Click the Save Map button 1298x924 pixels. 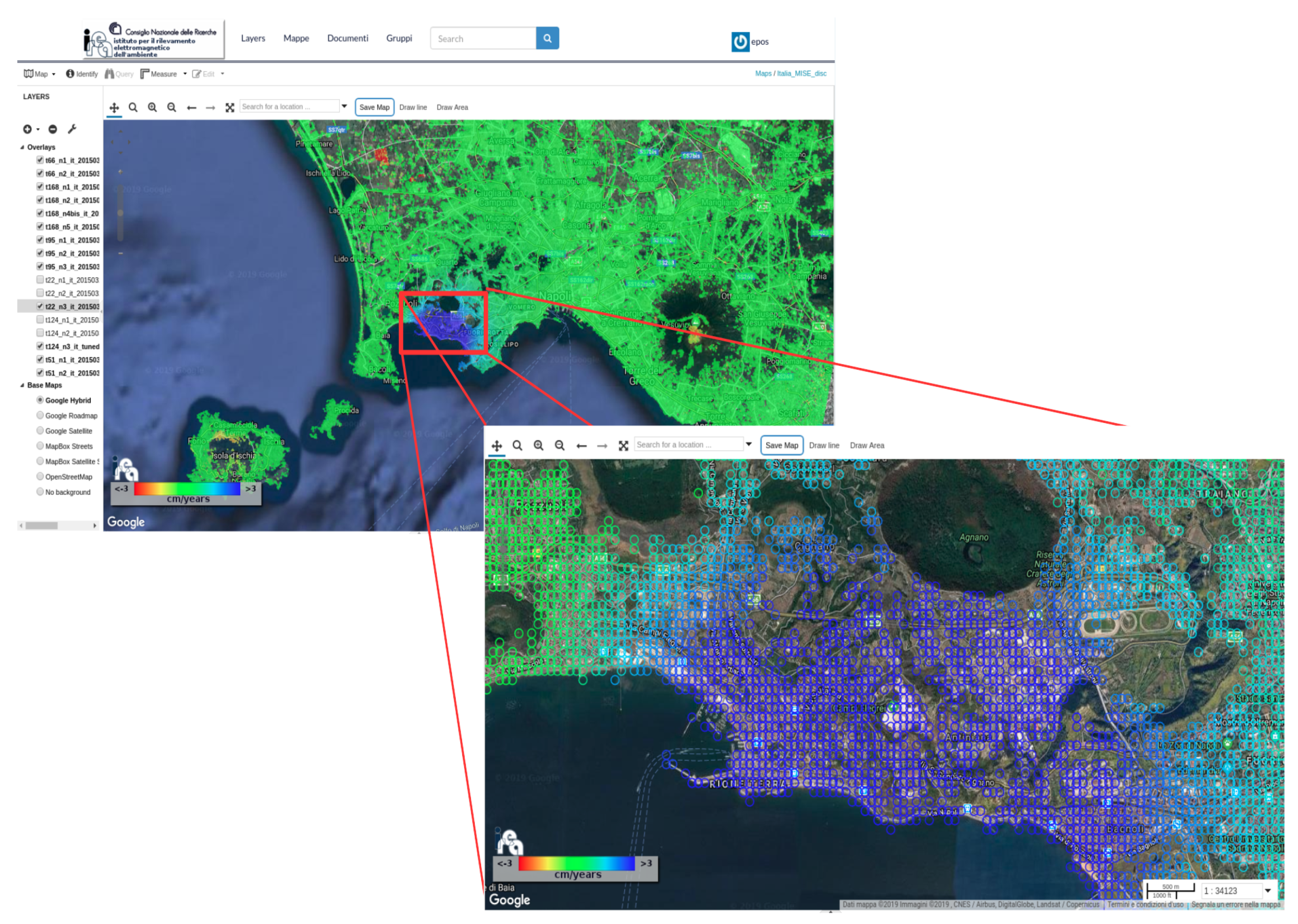coord(374,107)
